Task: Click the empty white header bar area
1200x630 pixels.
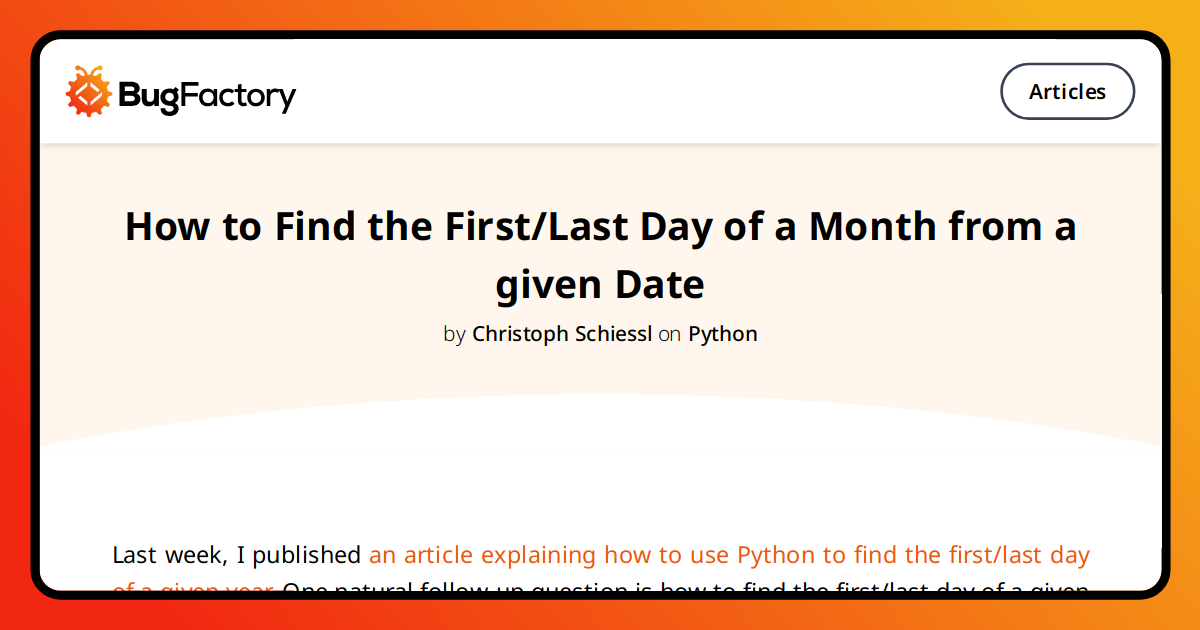Action: (648, 92)
